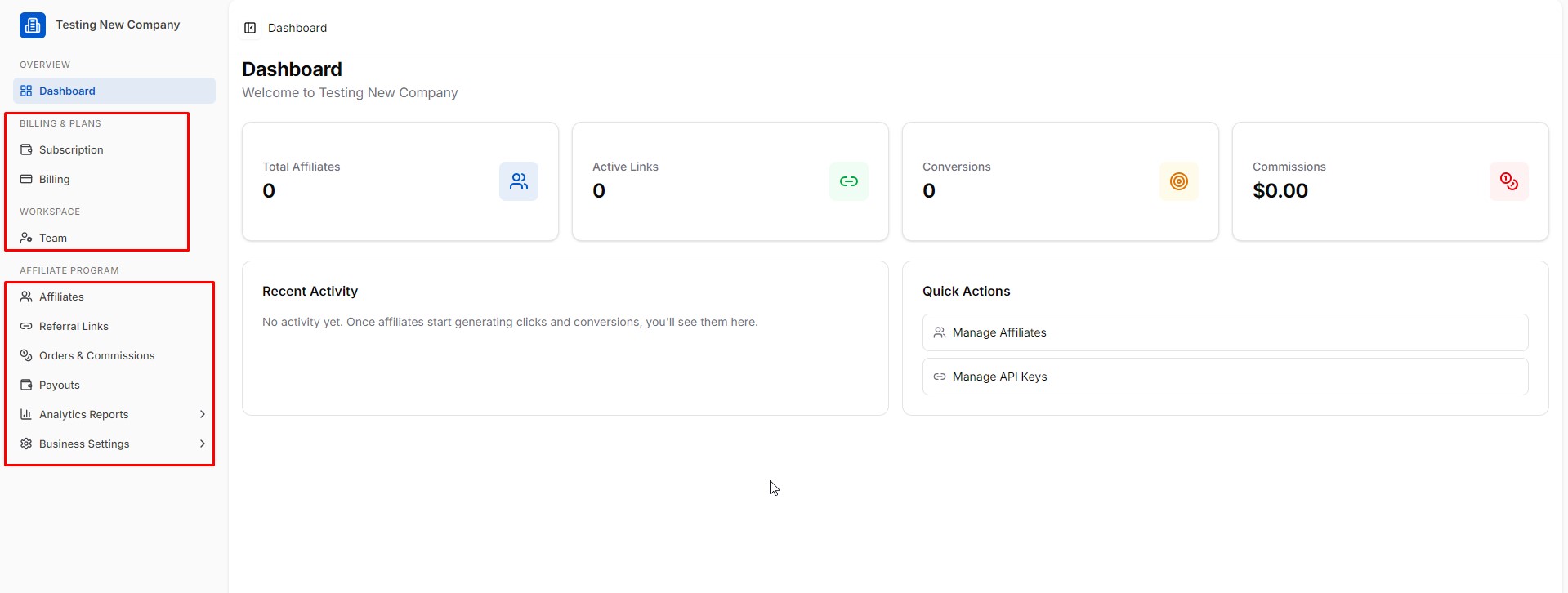Click the green link icon in Active Links card
Viewport: 1568px width, 593px height.
click(x=849, y=181)
